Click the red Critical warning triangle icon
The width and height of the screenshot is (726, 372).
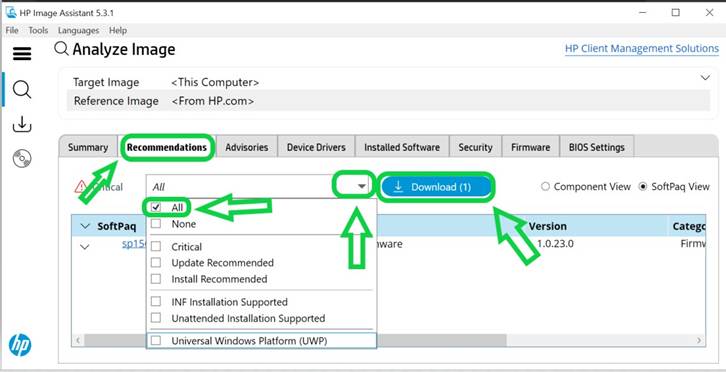tap(81, 187)
